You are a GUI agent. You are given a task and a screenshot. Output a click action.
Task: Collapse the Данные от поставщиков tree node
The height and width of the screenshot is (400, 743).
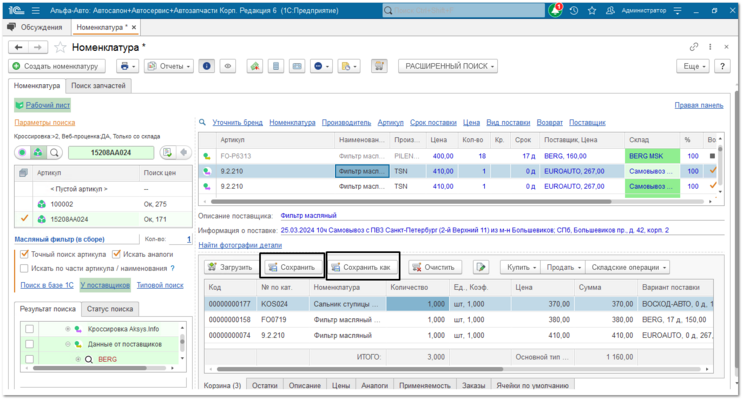click(68, 344)
